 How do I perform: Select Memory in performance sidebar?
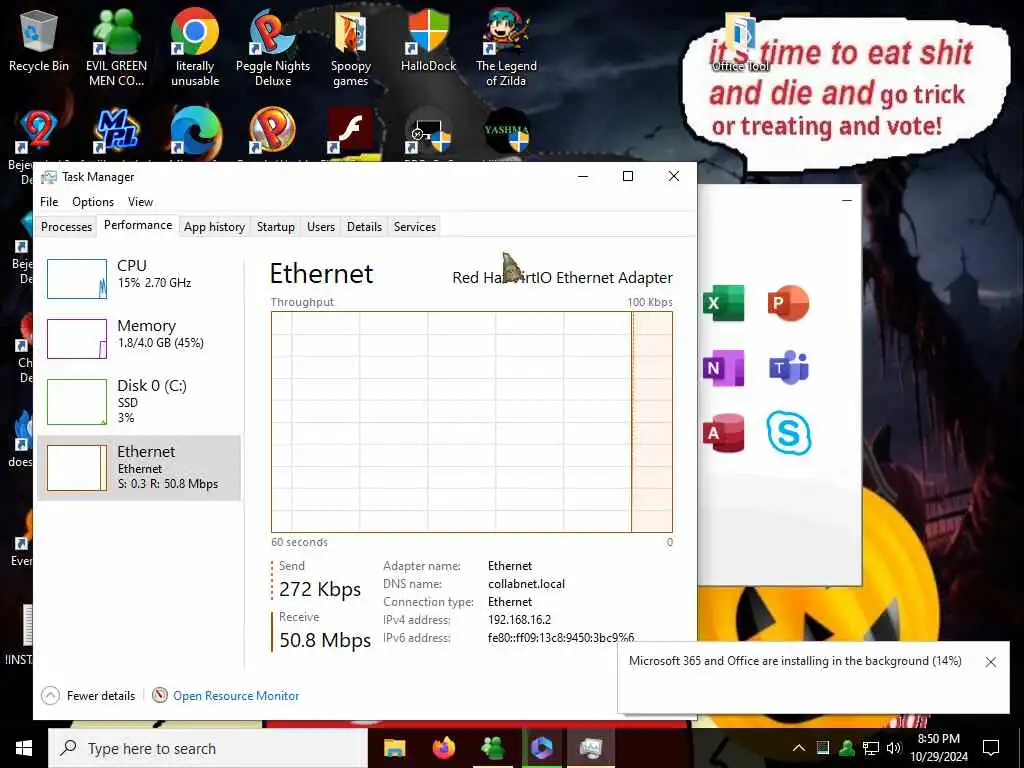139,338
